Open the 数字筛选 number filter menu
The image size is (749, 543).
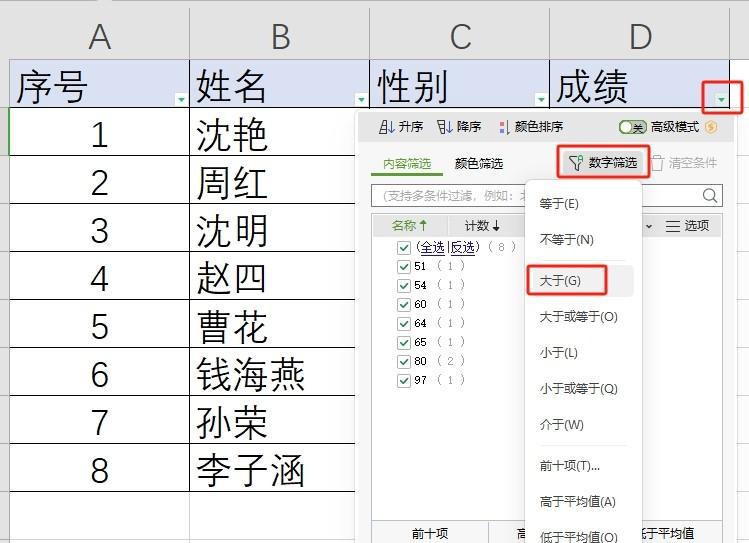click(x=603, y=163)
